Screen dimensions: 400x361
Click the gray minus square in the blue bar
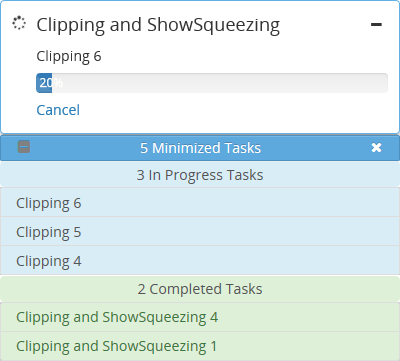pyautogui.click(x=24, y=147)
